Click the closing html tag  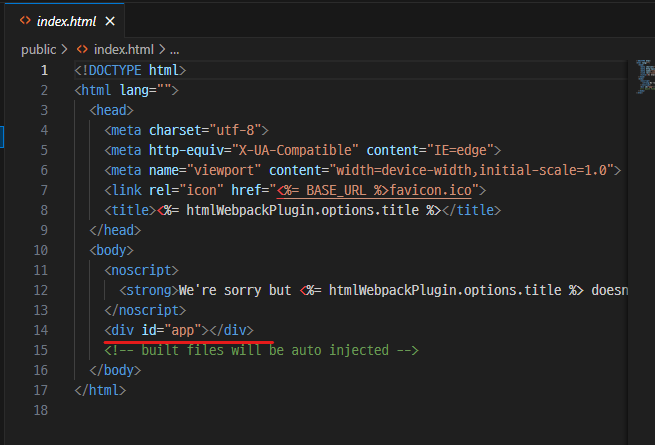[x=100, y=390]
